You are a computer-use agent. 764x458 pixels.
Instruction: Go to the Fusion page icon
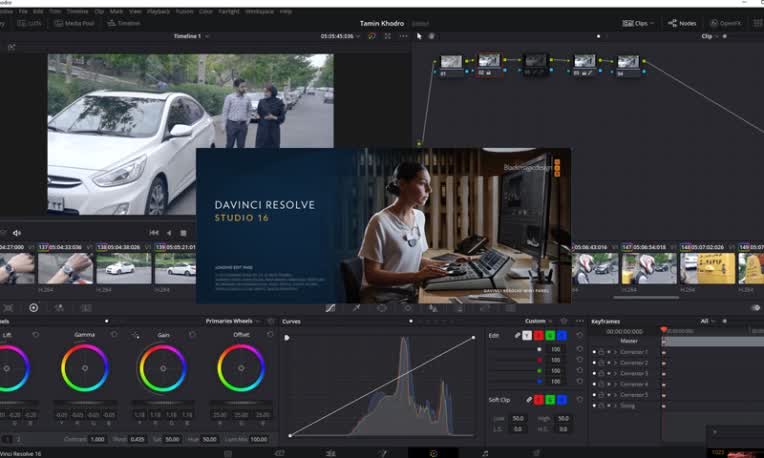coord(382,453)
